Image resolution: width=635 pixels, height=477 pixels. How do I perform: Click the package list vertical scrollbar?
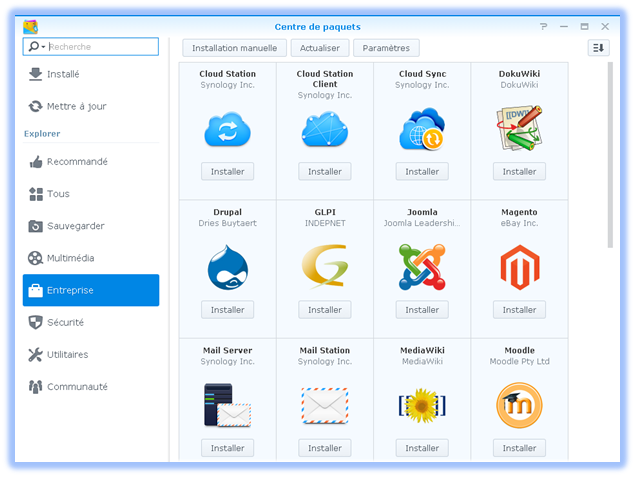(x=610, y=155)
